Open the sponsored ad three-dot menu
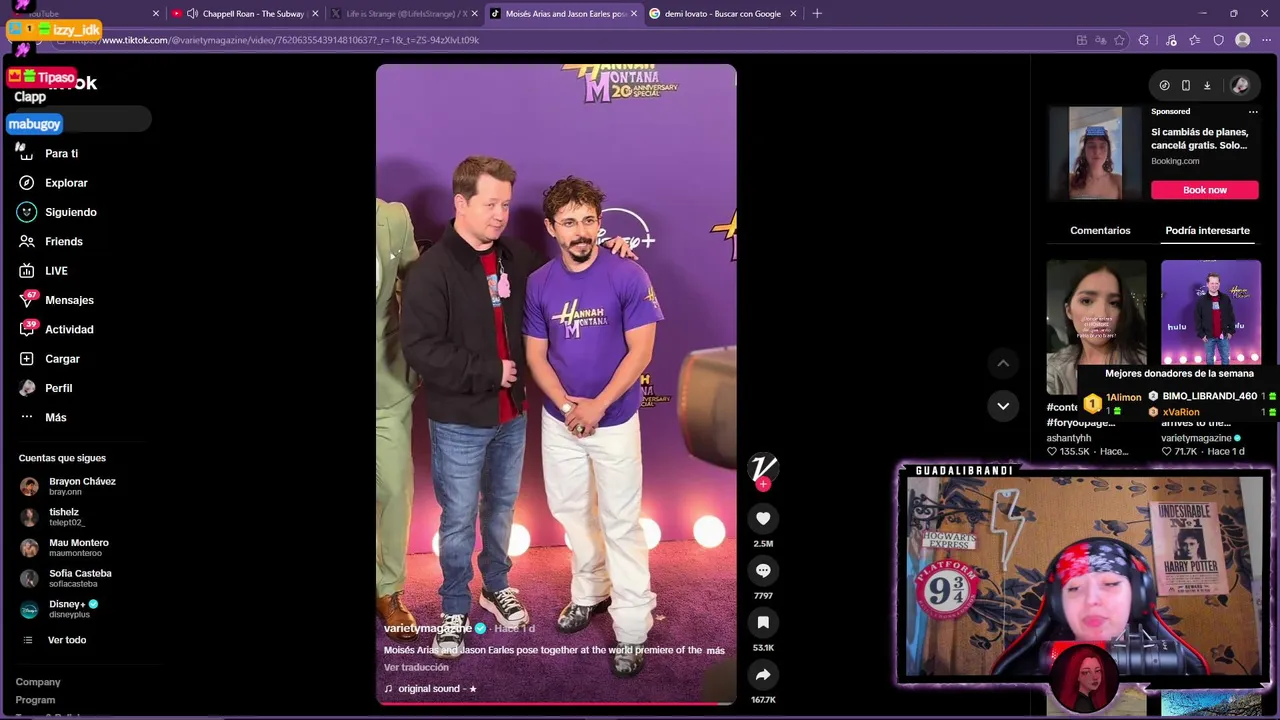This screenshot has height=720, width=1280. click(1253, 112)
